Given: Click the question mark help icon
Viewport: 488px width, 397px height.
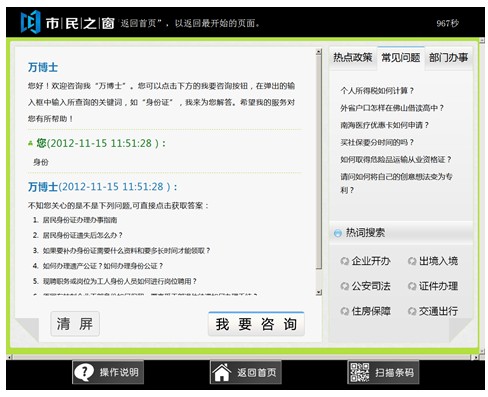Looking at the screenshot, I should 84,372.
